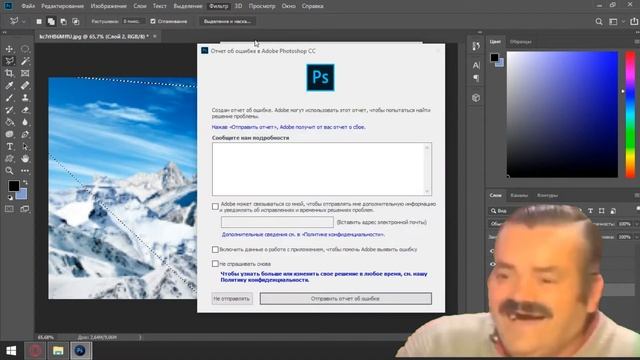
Task: Select the Path Selection tool
Action: coord(25,147)
